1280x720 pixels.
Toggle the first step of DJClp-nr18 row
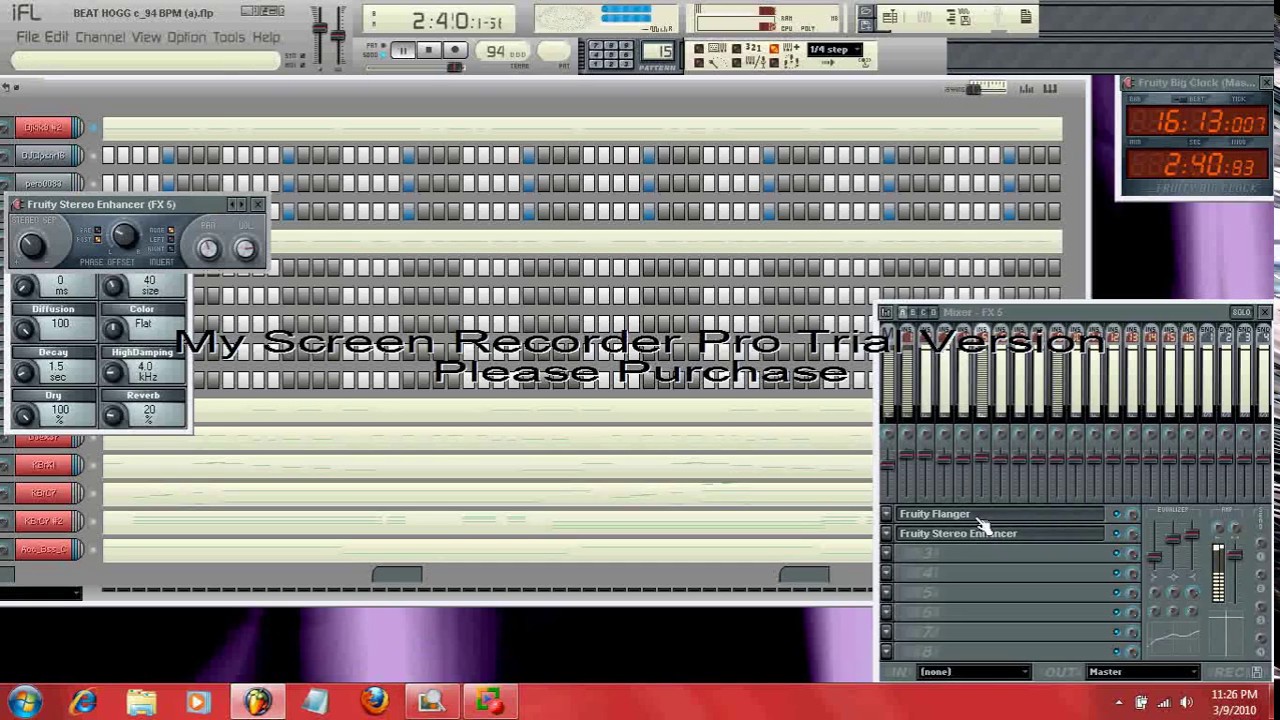[x=108, y=155]
